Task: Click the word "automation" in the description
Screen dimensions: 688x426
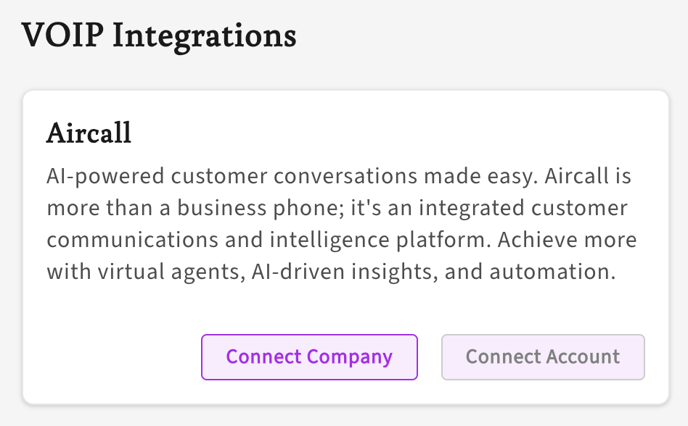Action: pos(554,273)
